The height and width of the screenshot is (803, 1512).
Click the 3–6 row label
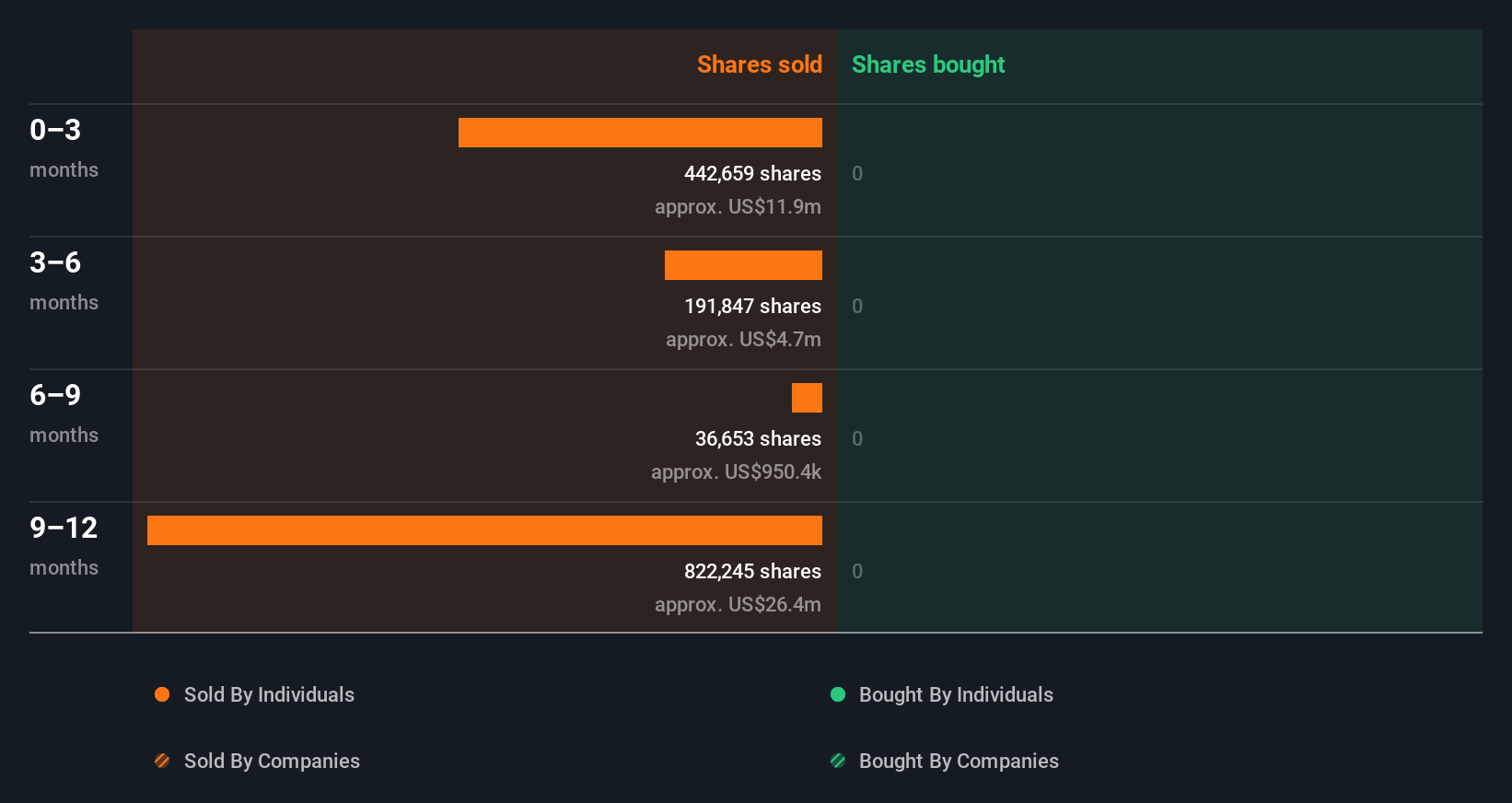click(55, 262)
